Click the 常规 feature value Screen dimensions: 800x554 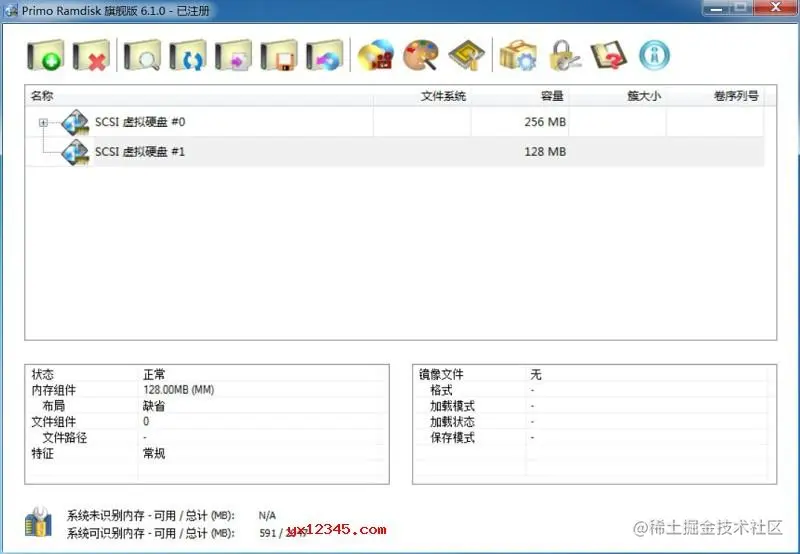154,454
